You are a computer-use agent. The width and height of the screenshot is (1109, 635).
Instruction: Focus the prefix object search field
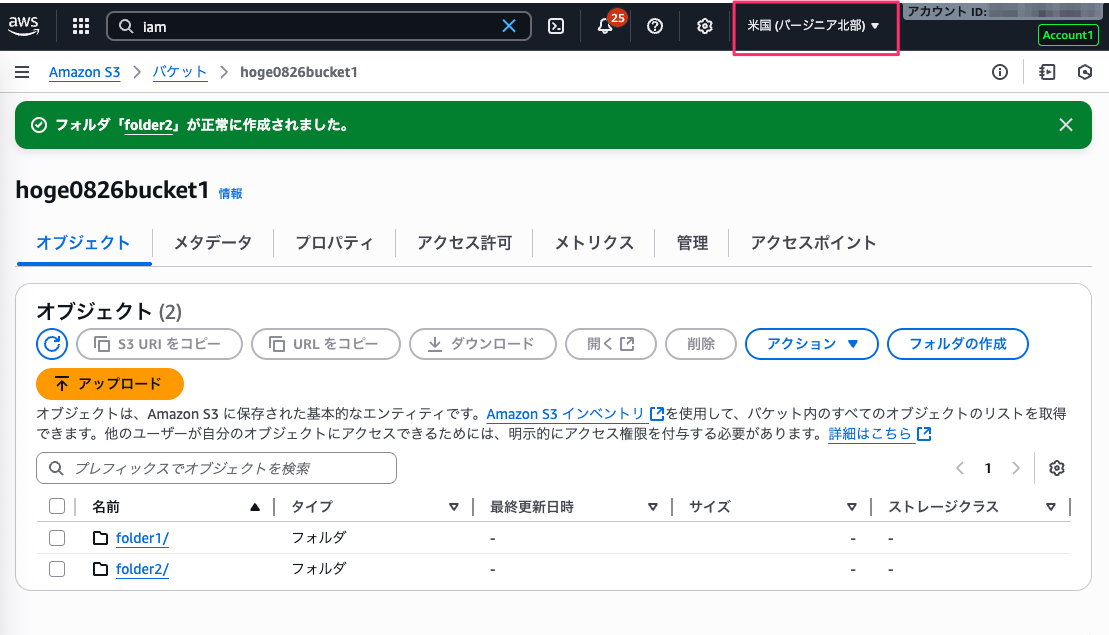tap(216, 468)
